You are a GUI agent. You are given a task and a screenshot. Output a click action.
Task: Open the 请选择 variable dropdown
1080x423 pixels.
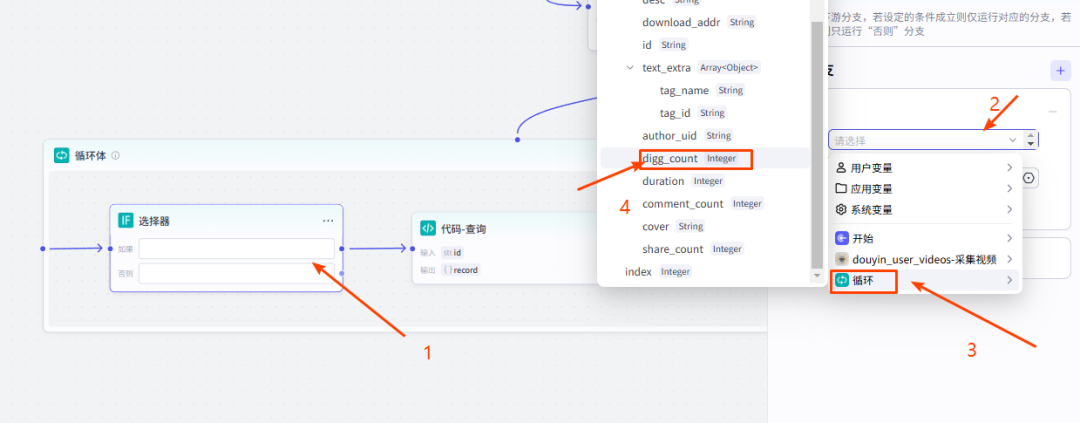(x=926, y=140)
